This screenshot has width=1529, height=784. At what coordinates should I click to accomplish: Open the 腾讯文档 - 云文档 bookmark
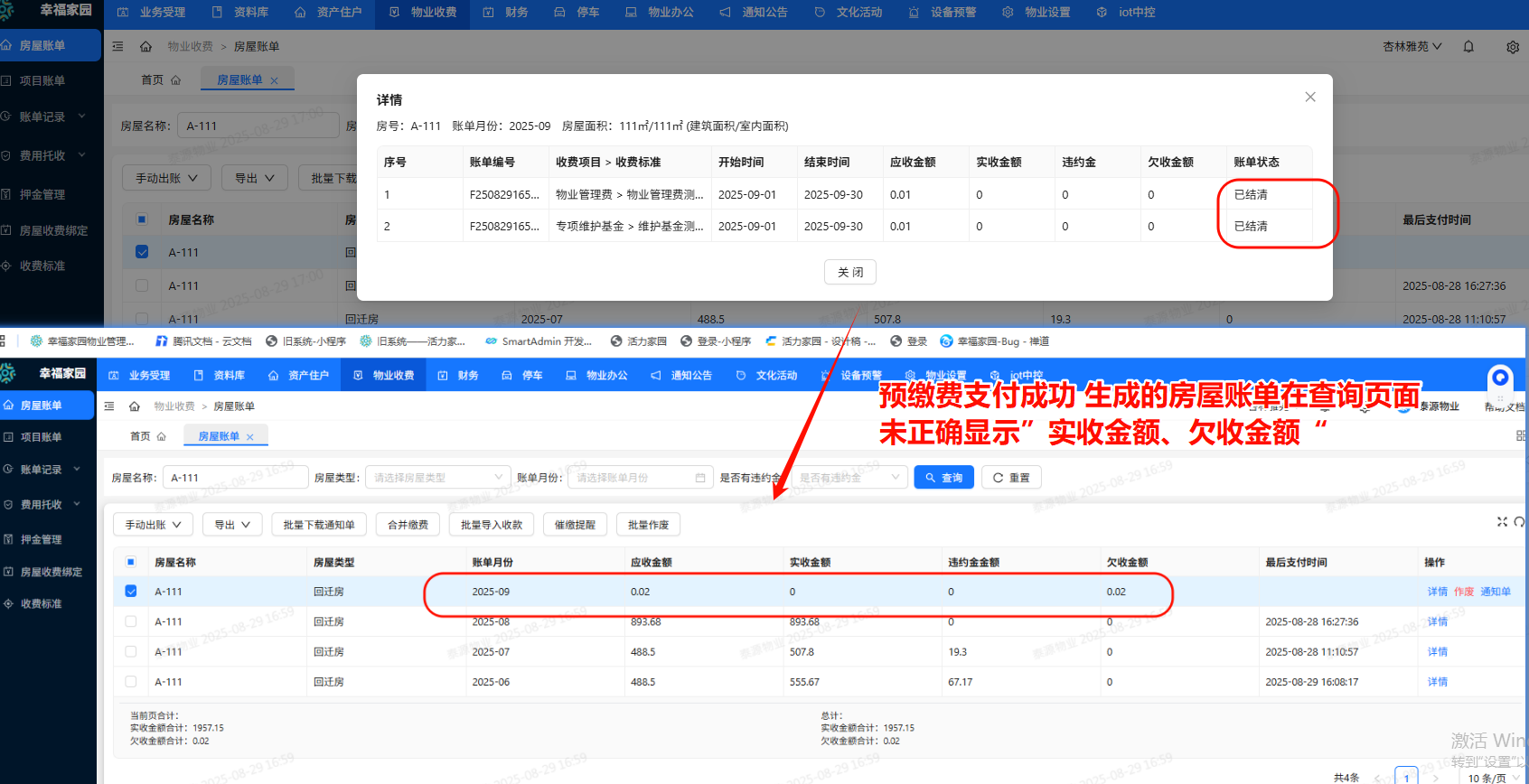(203, 341)
